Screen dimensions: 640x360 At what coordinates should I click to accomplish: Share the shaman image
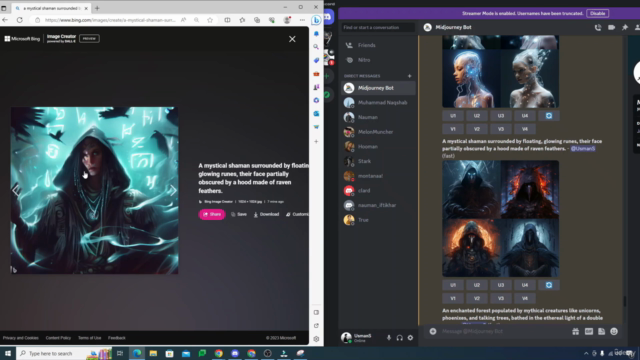click(212, 214)
